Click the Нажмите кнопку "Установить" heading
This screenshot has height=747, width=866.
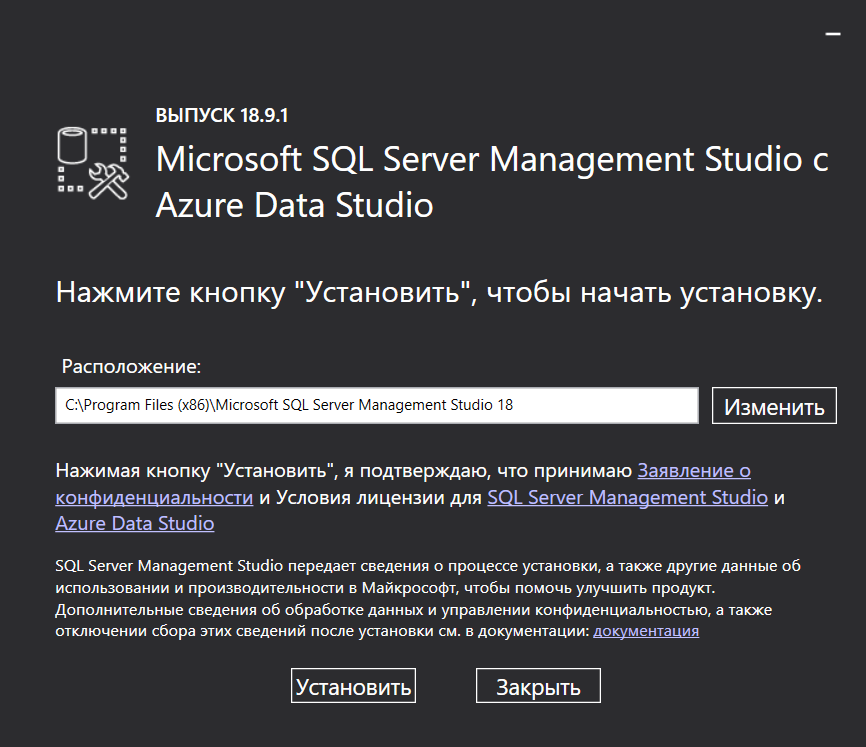[x=438, y=293]
